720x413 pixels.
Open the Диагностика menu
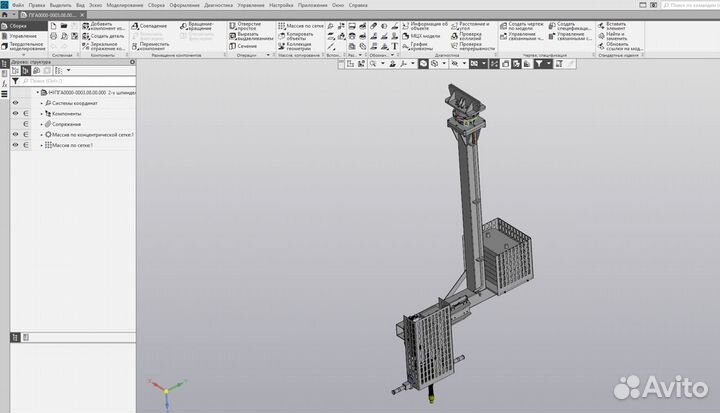tap(219, 5)
